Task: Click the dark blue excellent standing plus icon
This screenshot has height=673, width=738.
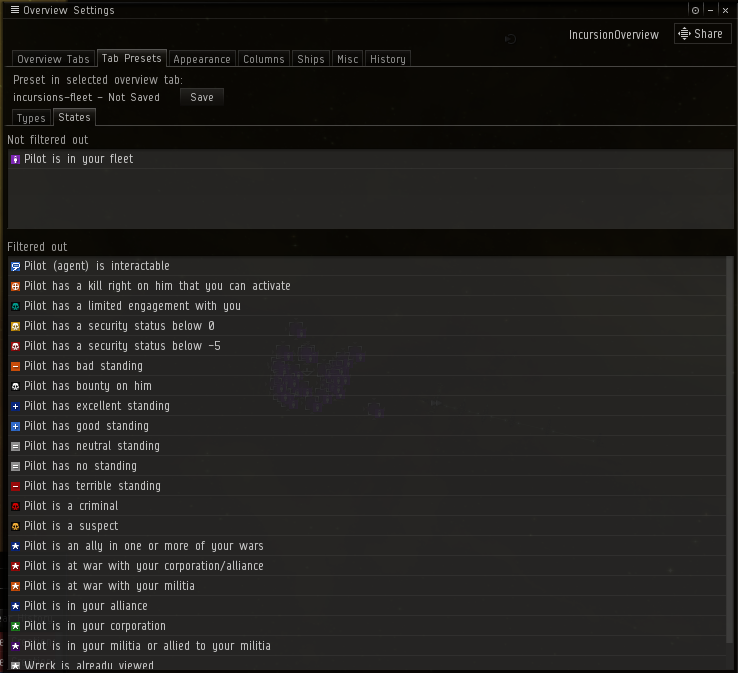Action: coord(16,407)
